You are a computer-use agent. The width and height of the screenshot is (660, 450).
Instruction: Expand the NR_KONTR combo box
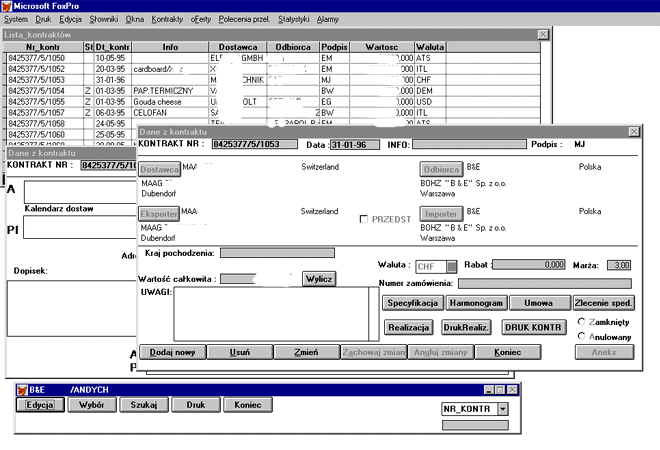[x=503, y=409]
